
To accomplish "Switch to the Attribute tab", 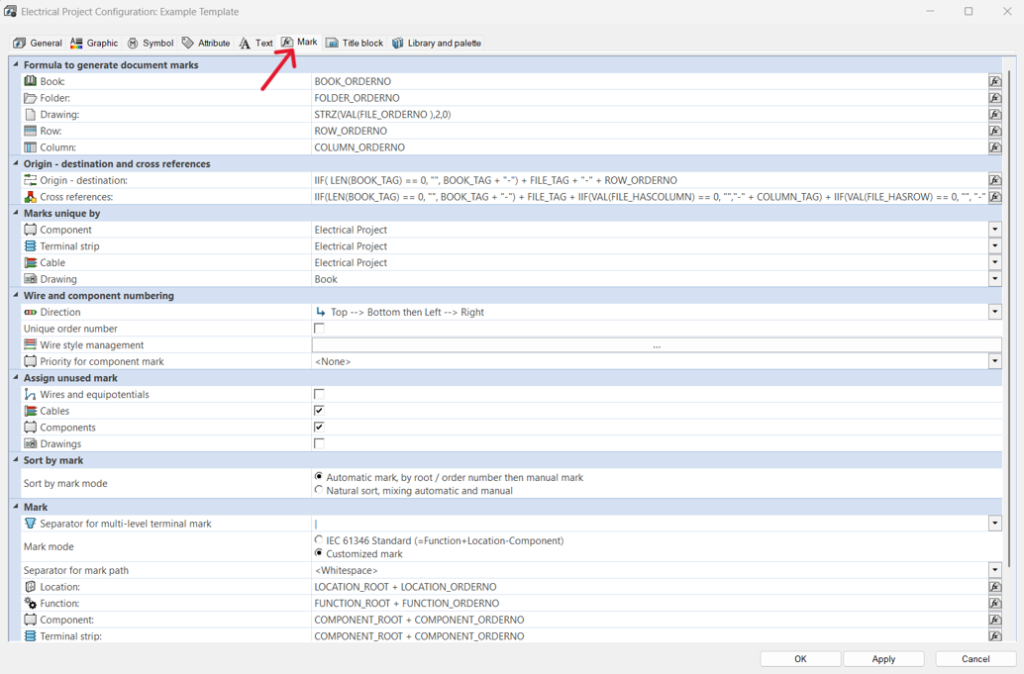I will [206, 43].
